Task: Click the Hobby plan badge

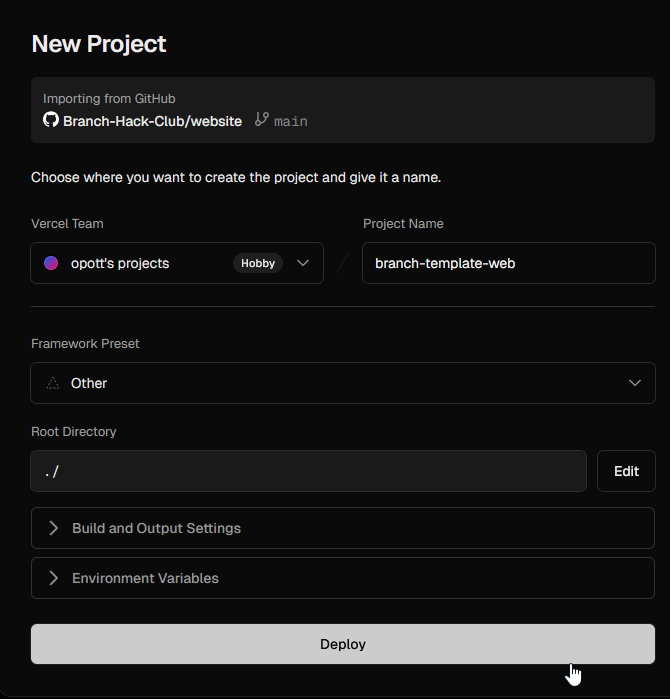Action: (x=258, y=263)
